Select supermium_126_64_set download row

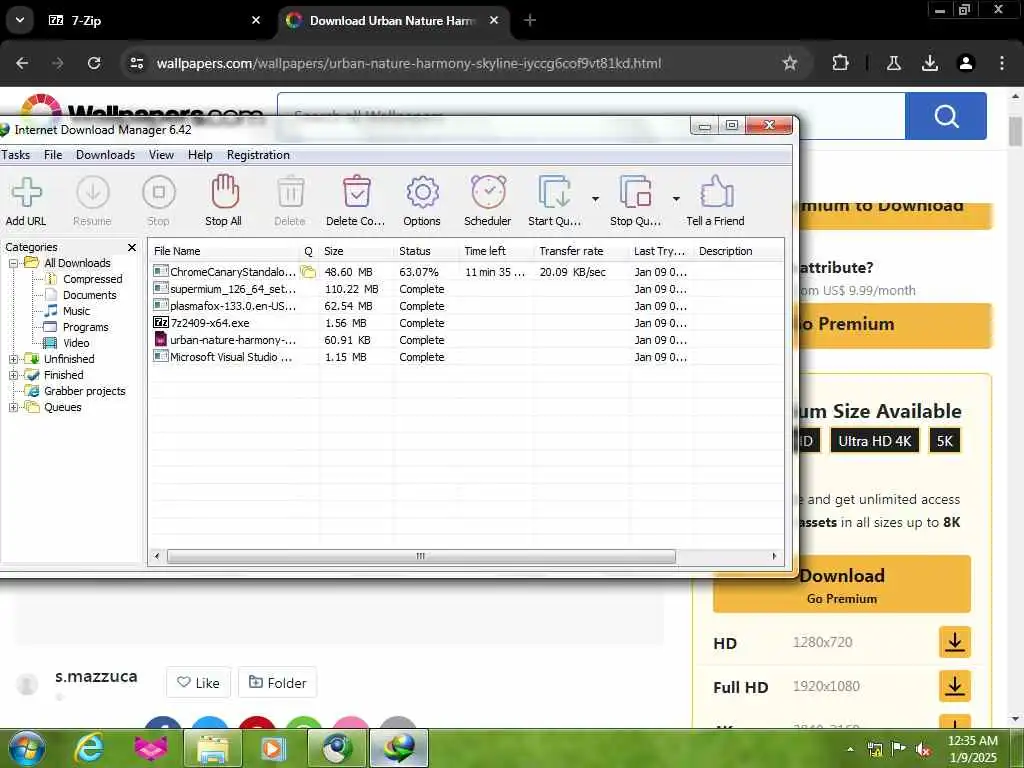(466, 289)
